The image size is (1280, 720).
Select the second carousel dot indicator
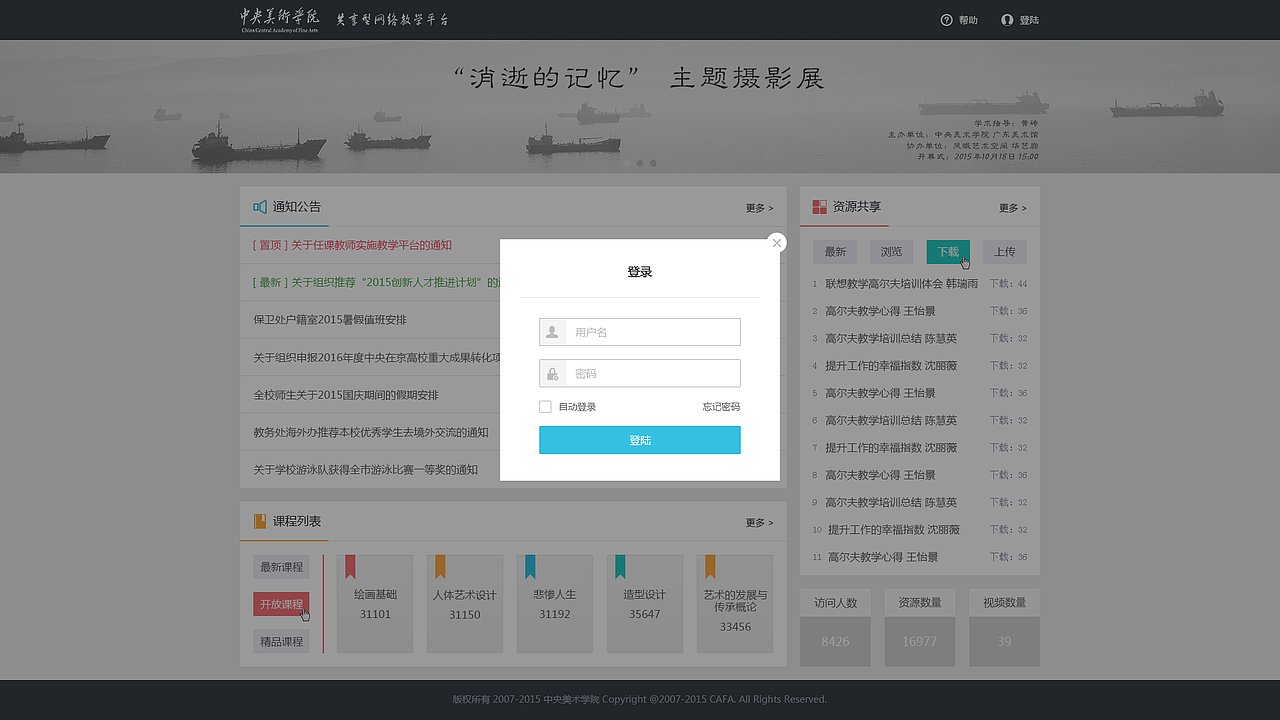640,163
